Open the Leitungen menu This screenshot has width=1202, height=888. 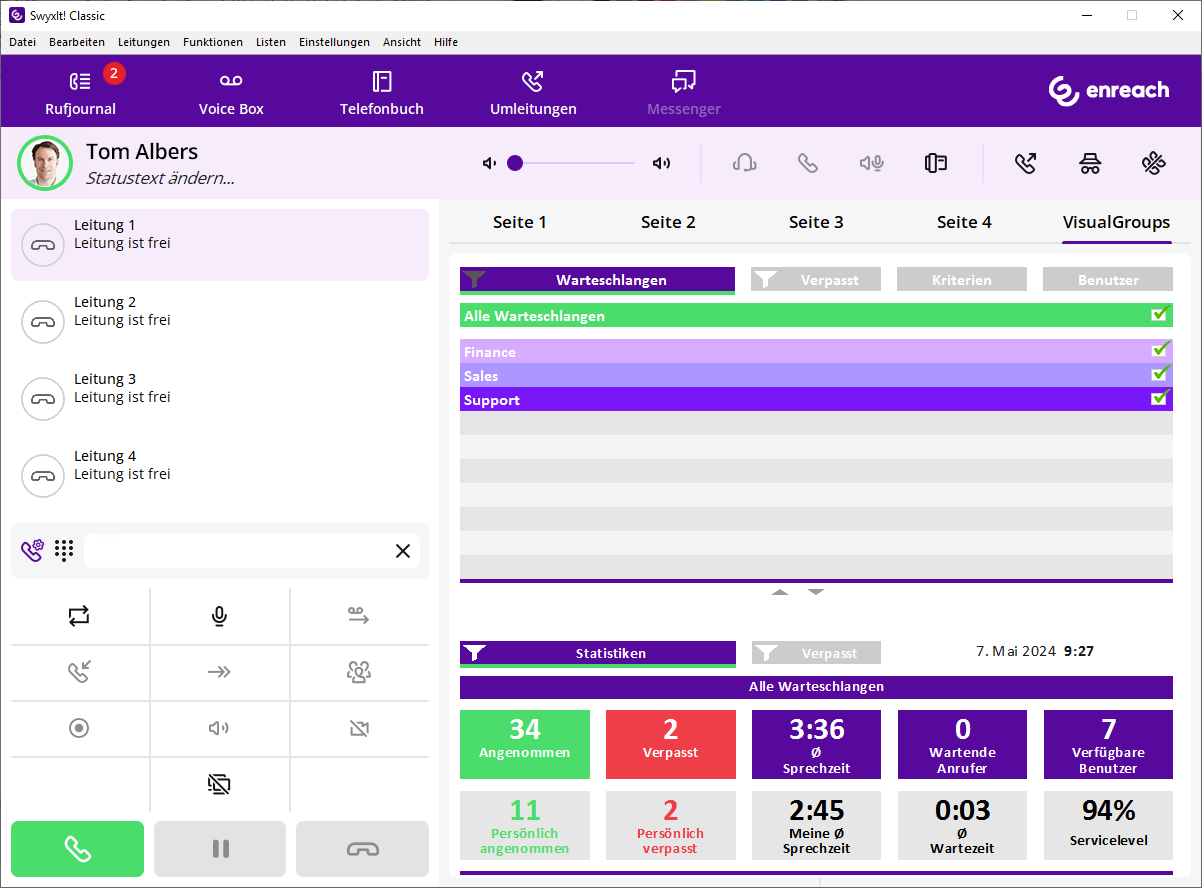(144, 42)
